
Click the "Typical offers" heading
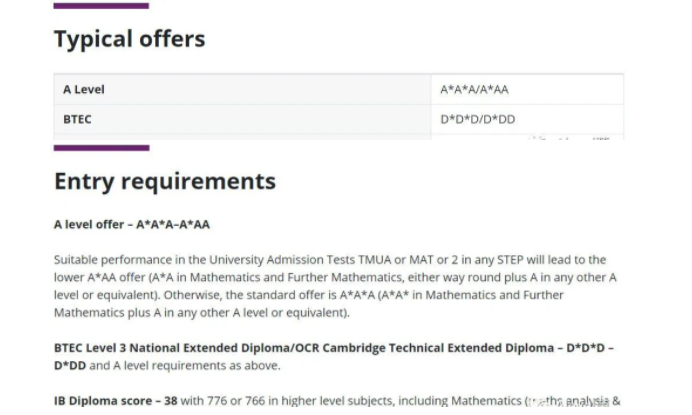click(x=129, y=40)
